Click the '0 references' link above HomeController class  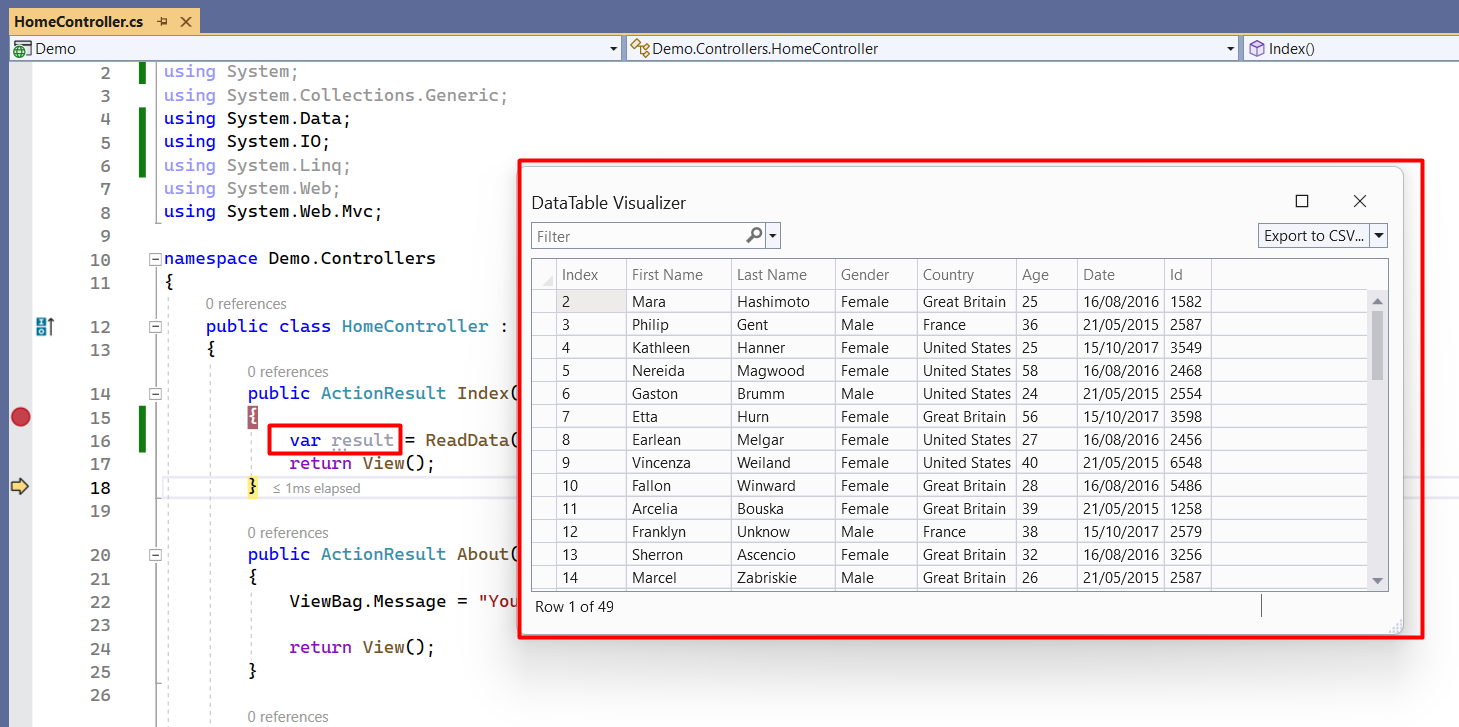[246, 304]
